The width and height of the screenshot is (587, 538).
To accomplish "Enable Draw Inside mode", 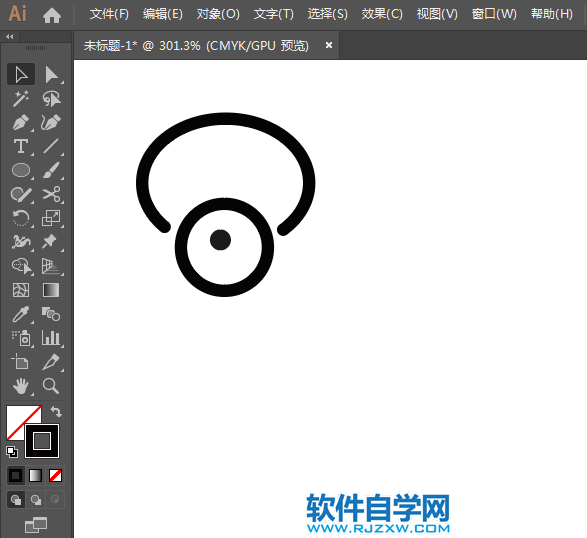I will 55,500.
